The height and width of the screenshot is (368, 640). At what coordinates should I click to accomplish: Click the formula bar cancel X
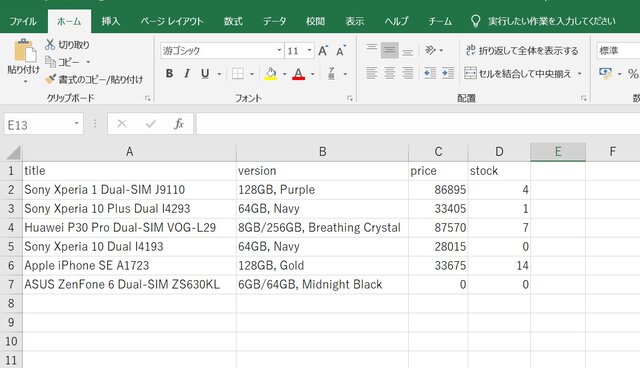coord(122,123)
